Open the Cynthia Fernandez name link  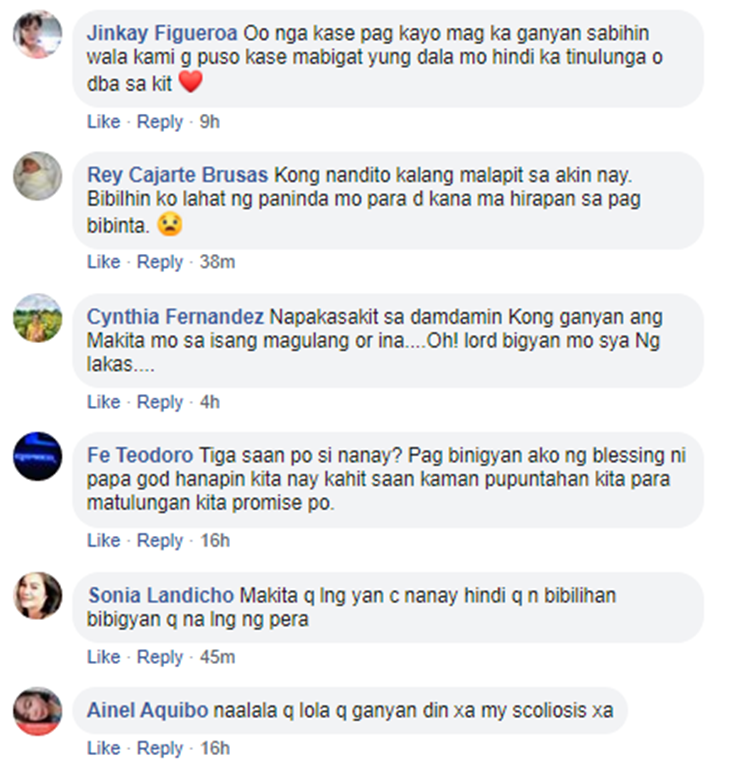tap(175, 317)
